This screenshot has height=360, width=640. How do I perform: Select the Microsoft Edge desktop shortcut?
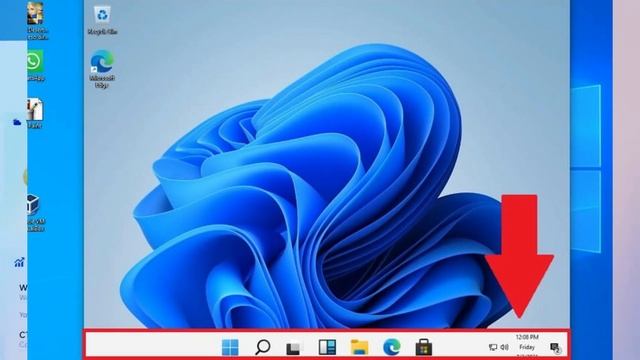[x=102, y=68]
